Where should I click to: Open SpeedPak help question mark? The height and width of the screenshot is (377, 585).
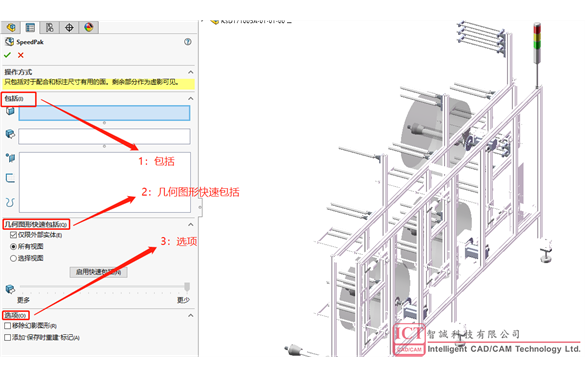pos(188,42)
